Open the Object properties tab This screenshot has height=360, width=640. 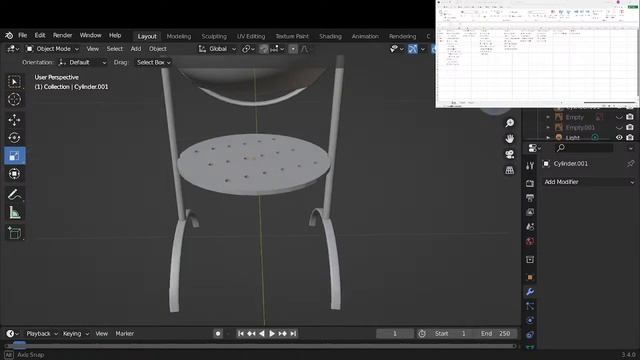(x=530, y=278)
